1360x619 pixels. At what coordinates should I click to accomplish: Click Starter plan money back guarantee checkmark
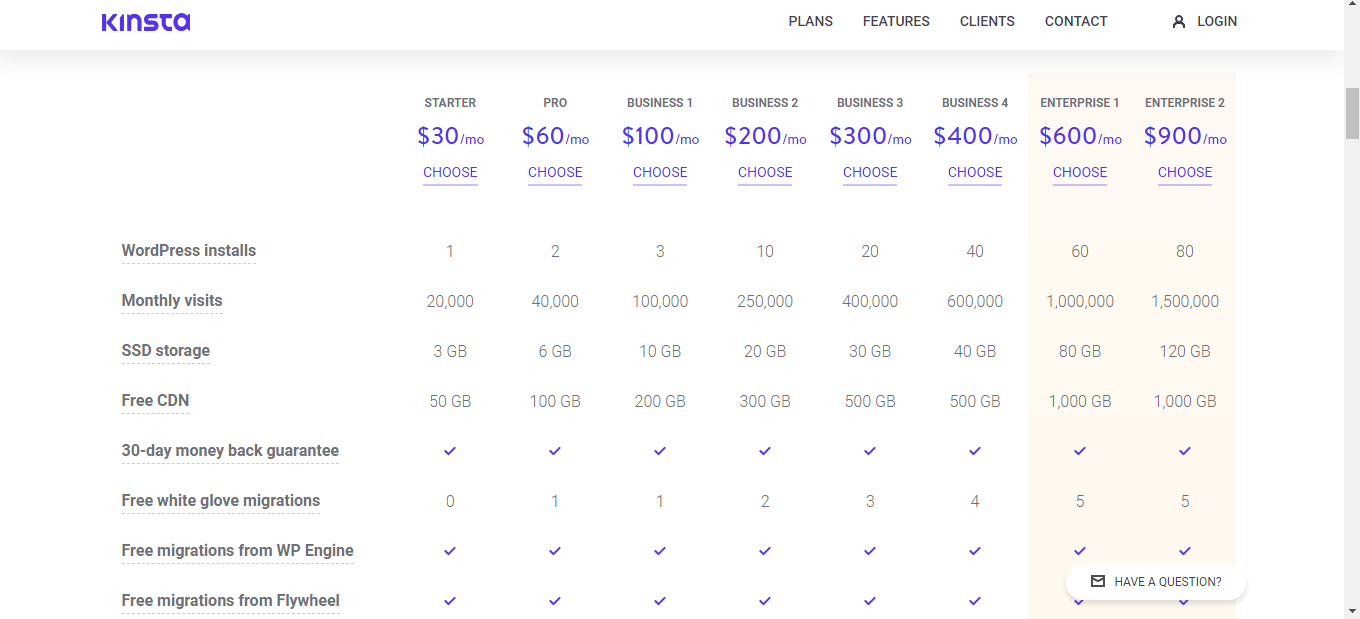[x=450, y=451]
